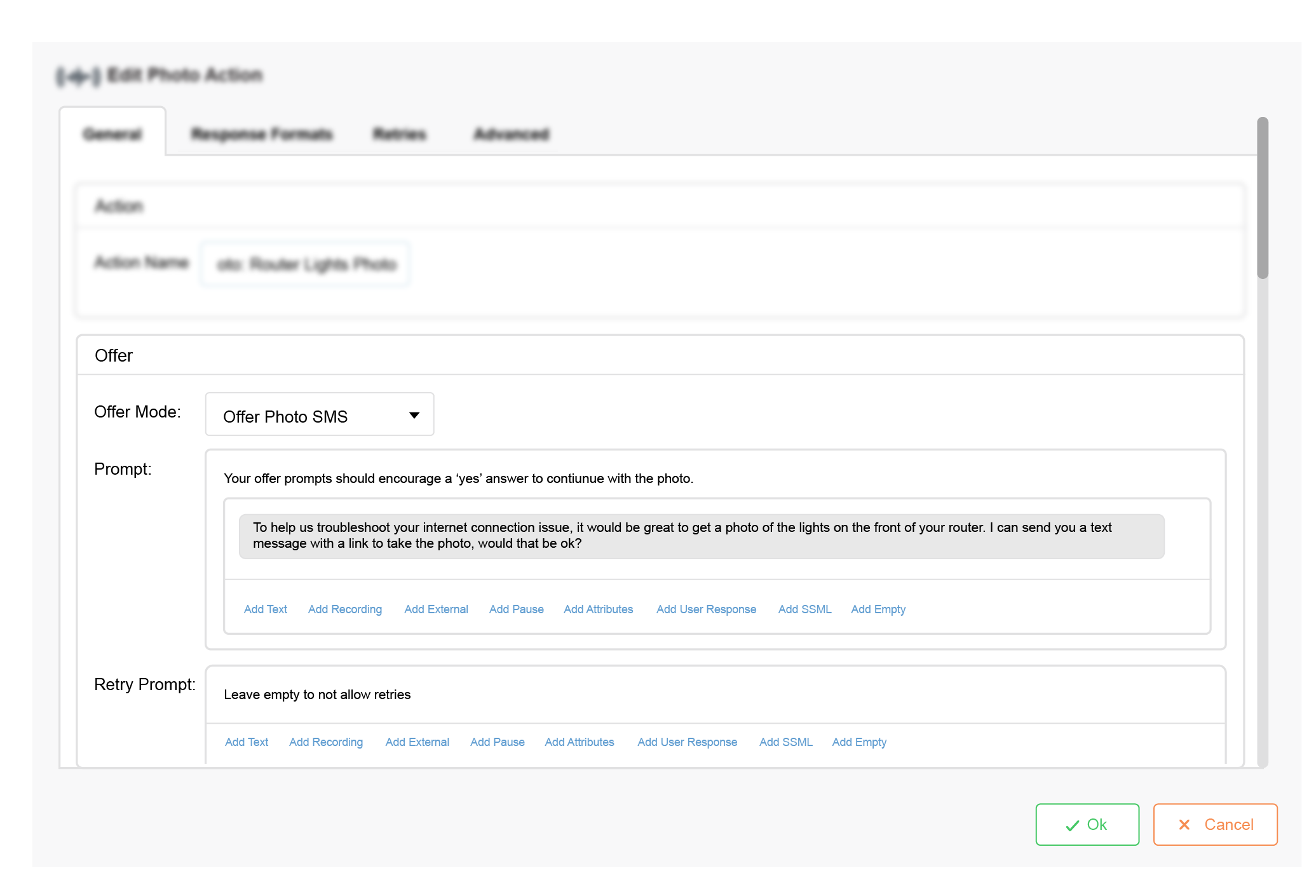The height and width of the screenshot is (896, 1316).
Task: Click Add User Response in Prompt section
Action: click(706, 609)
